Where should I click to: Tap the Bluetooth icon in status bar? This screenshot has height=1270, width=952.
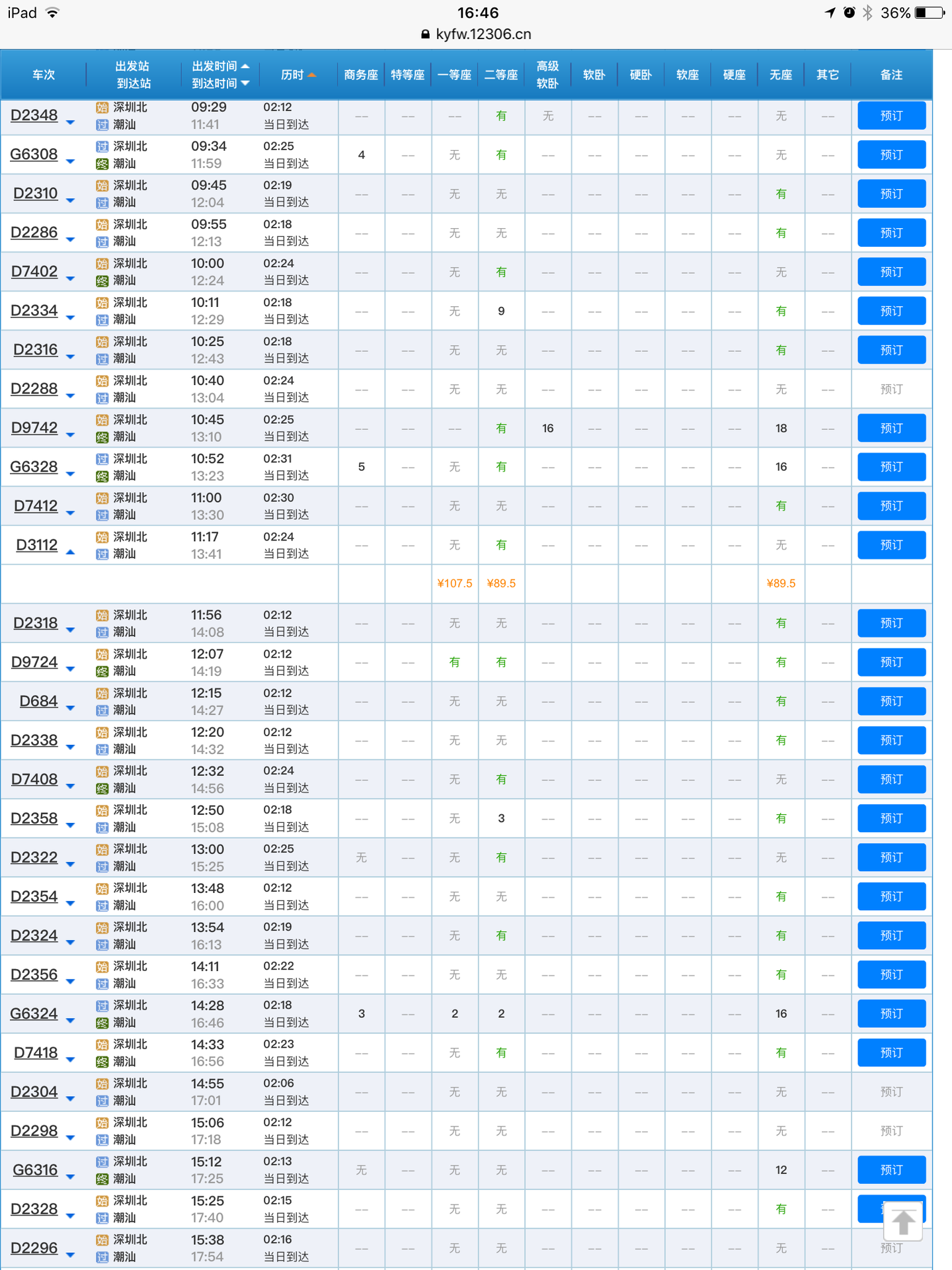click(868, 13)
